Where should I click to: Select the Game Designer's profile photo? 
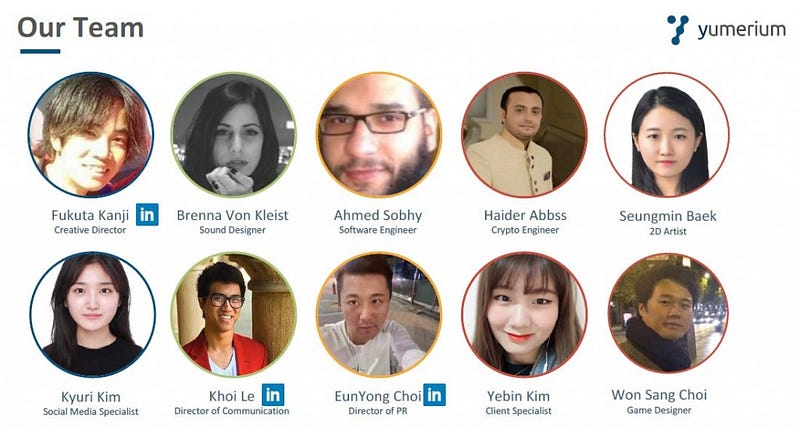click(x=668, y=313)
